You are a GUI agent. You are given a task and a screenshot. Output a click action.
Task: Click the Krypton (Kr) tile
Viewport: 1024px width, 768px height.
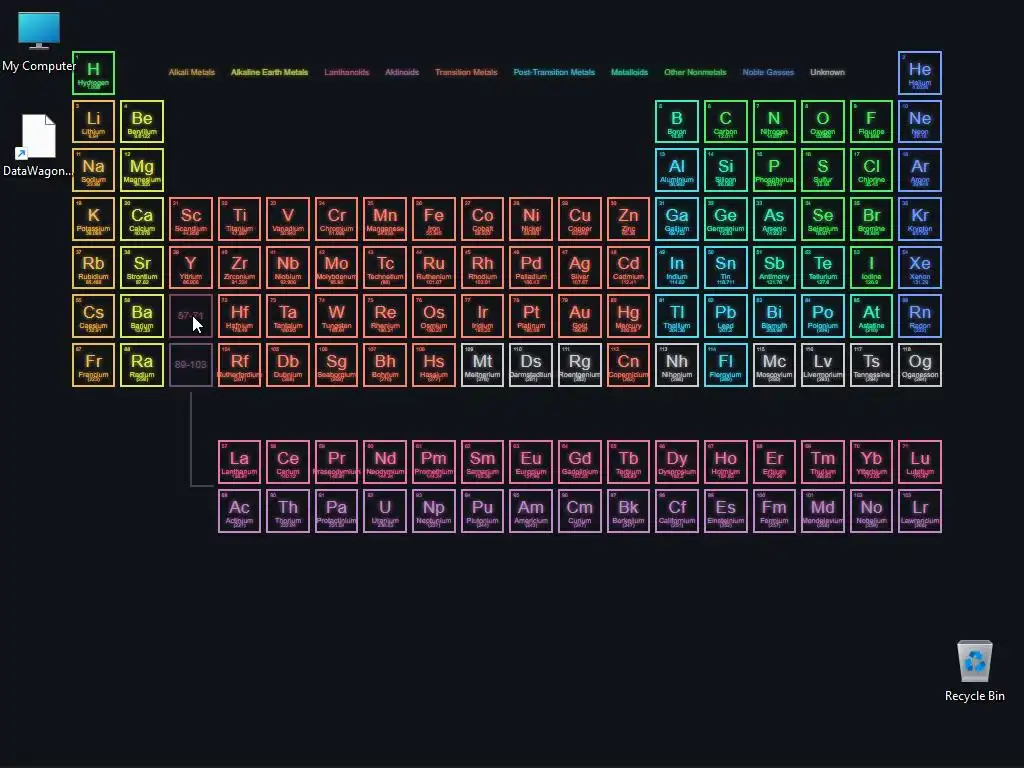(x=920, y=219)
